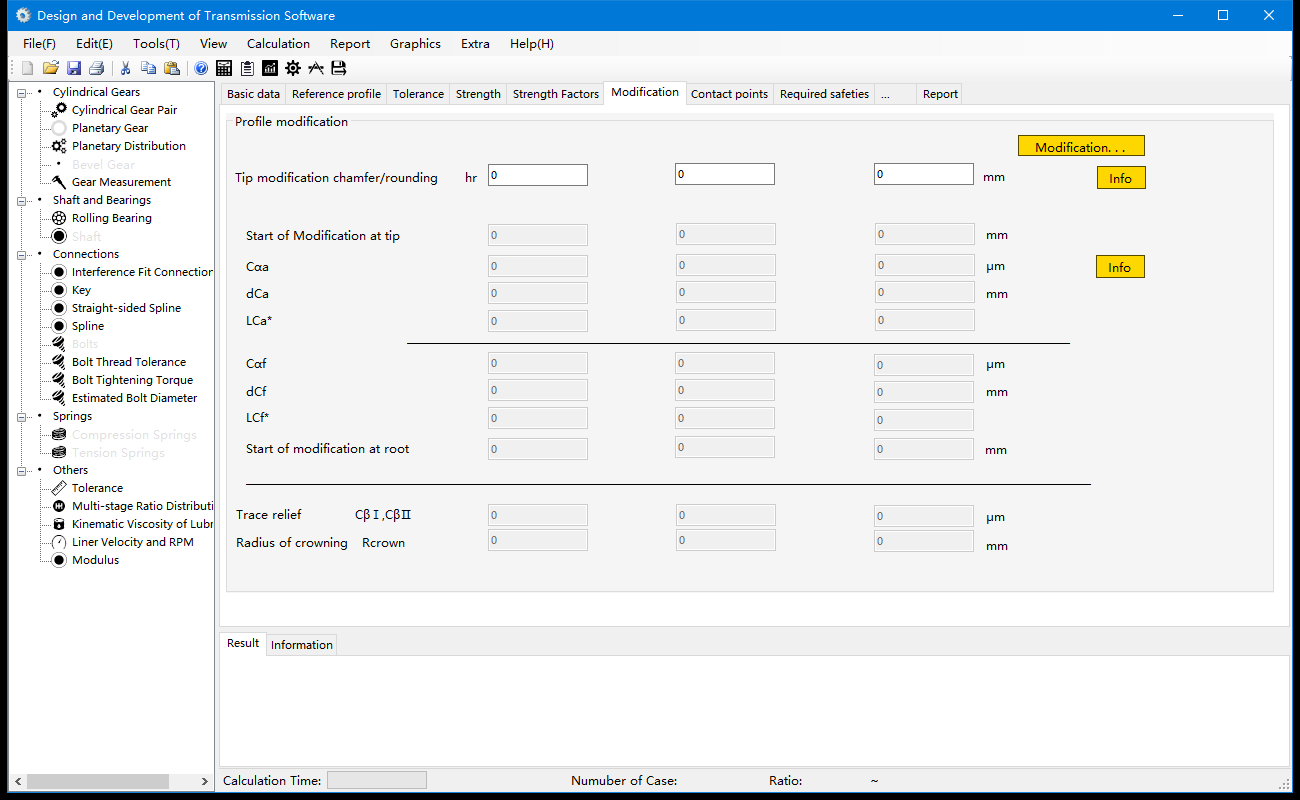
Task: Click the Cylindrical Gear Pair gear icon
Action: (59, 110)
